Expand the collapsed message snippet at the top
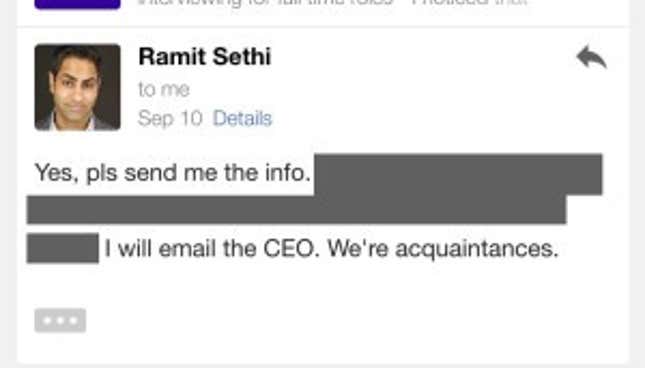This screenshot has height=368, width=645. pos(332,3)
